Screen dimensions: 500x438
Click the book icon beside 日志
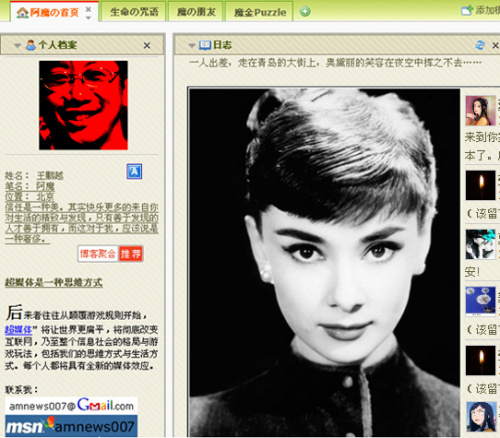(x=205, y=45)
